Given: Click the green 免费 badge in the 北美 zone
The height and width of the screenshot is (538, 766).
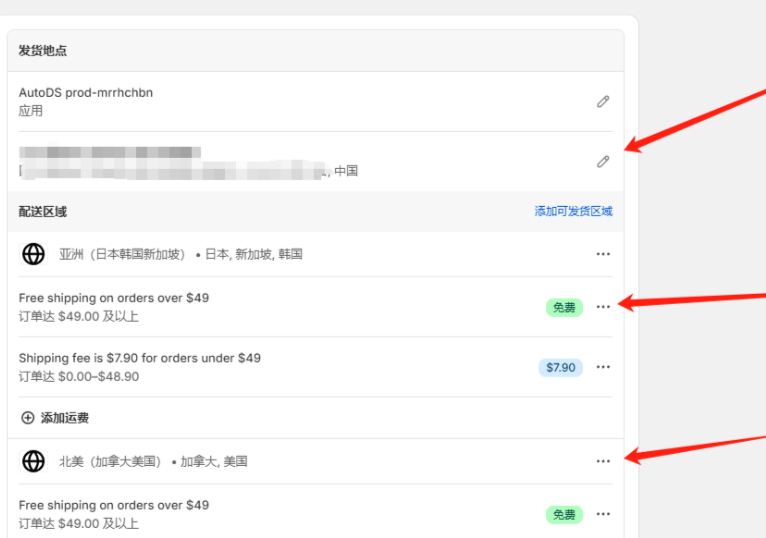Looking at the screenshot, I should [564, 514].
